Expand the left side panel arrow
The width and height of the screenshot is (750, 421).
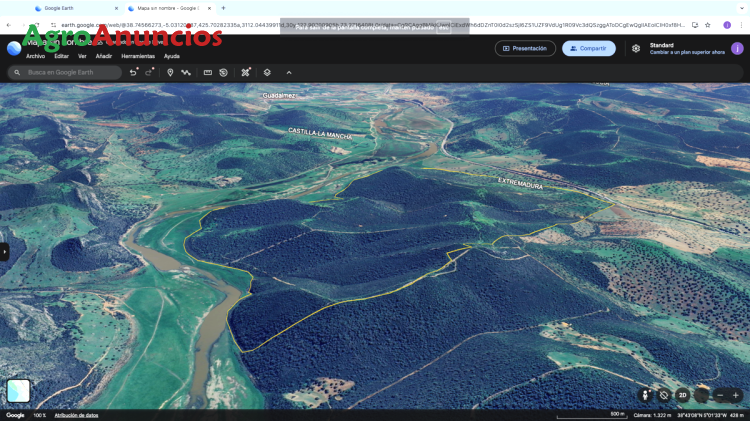click(x=4, y=252)
